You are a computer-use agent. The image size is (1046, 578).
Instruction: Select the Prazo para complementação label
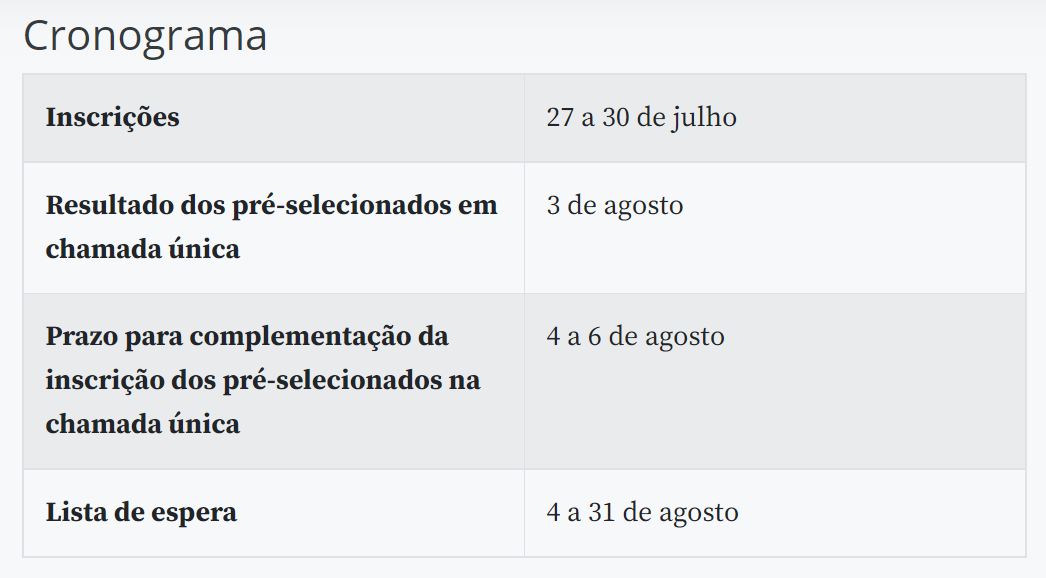pos(263,380)
